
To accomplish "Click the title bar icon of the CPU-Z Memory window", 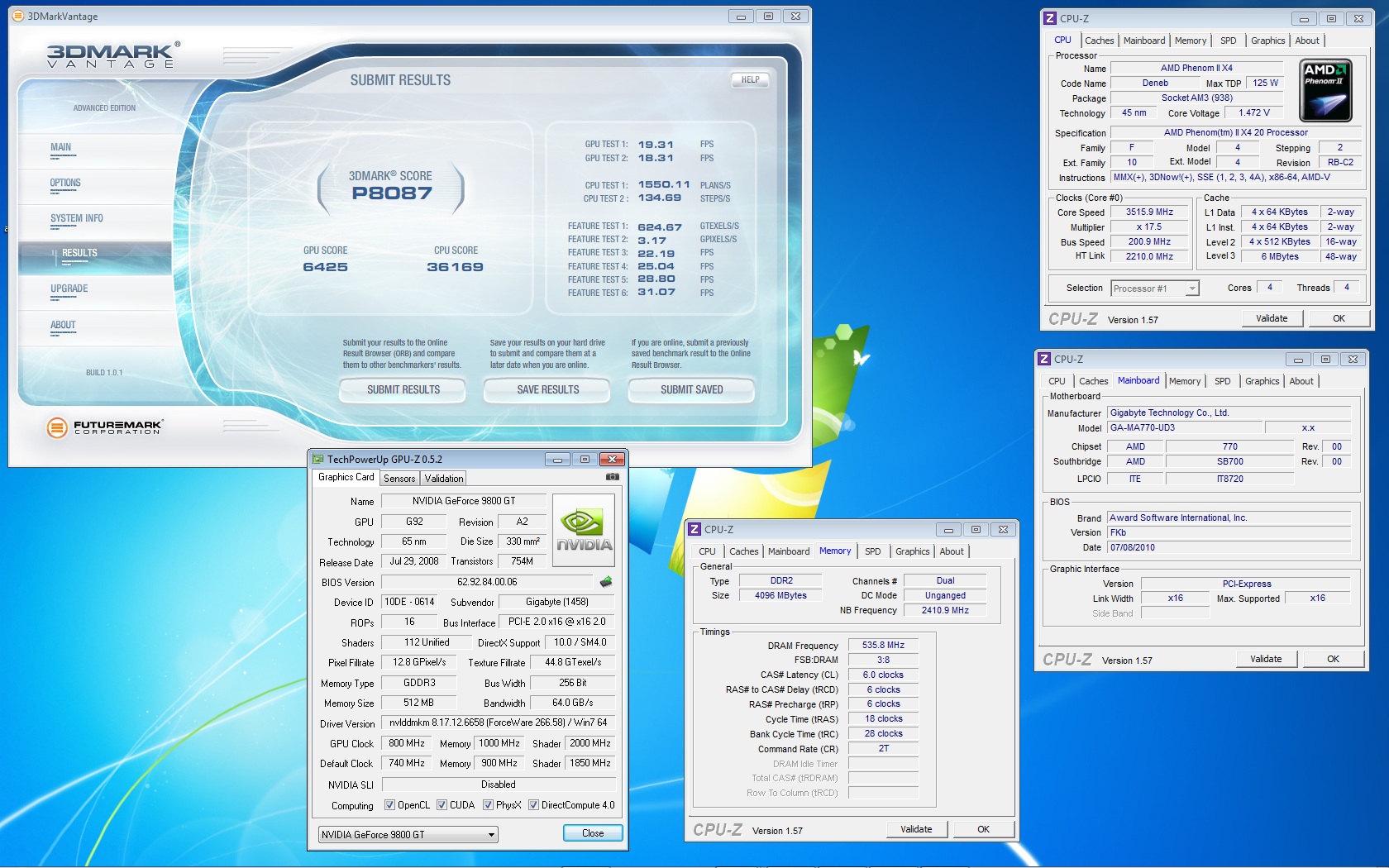I will (x=694, y=529).
